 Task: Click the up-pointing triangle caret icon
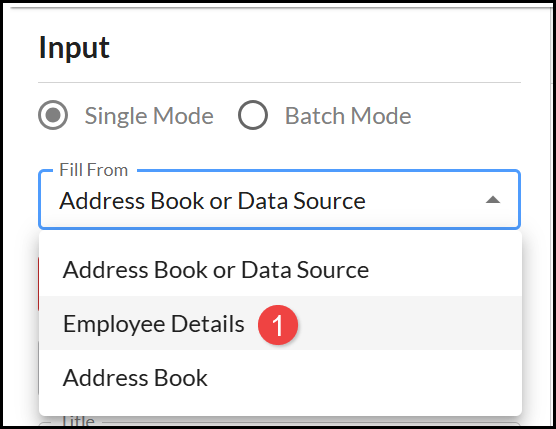[493, 200]
